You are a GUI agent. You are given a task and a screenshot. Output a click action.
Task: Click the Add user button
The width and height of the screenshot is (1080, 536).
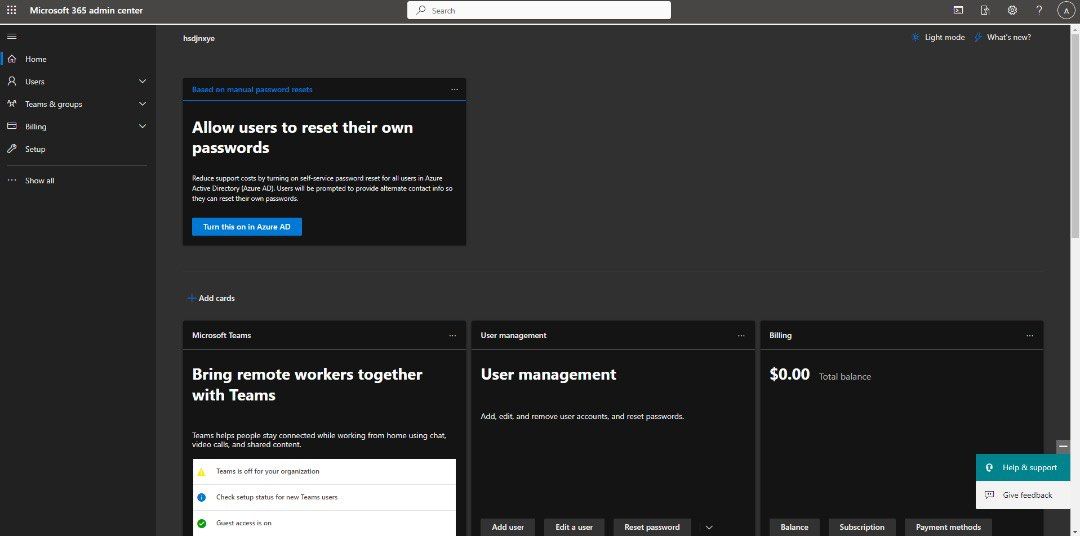(508, 527)
